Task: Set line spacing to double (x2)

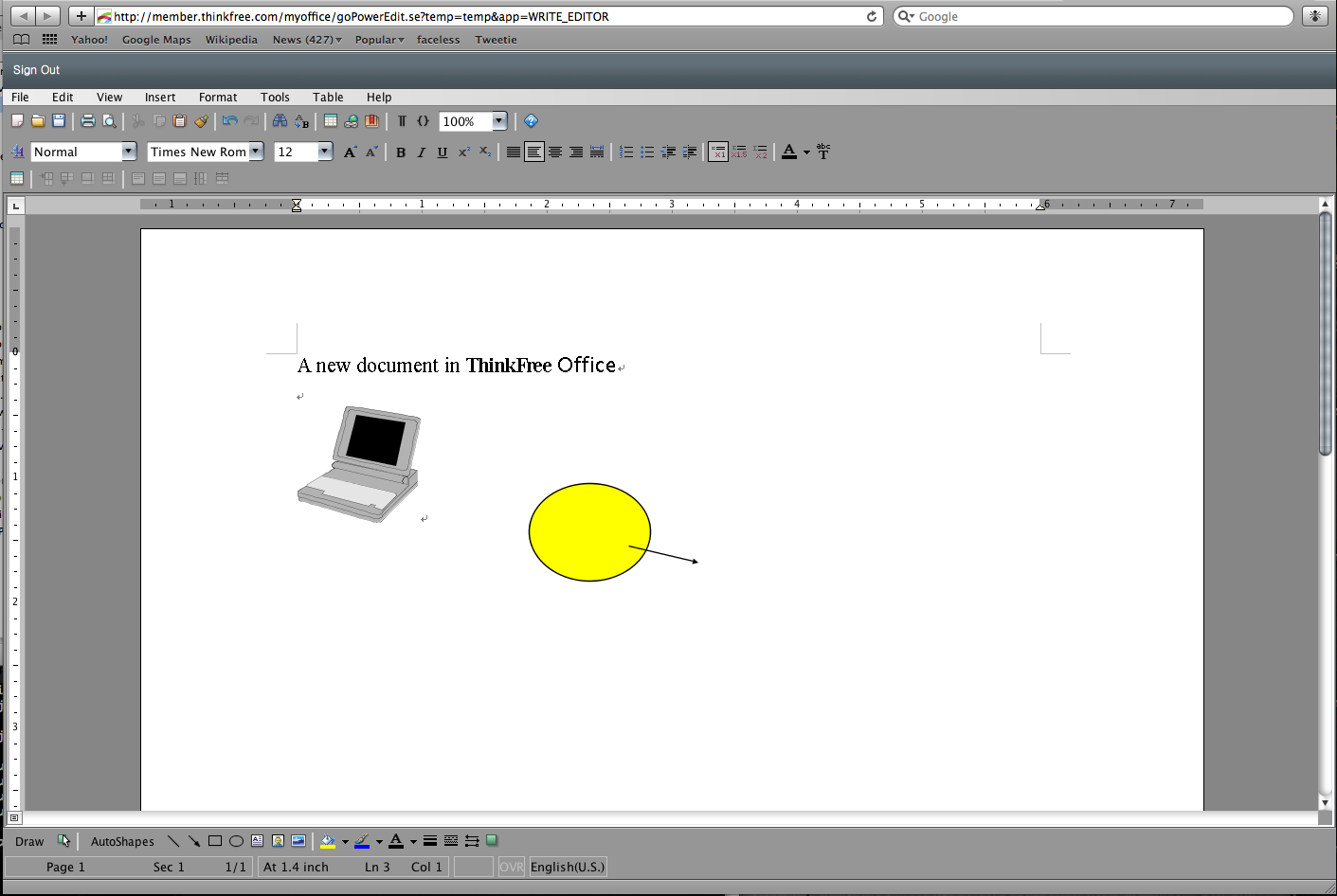Action: click(x=760, y=152)
